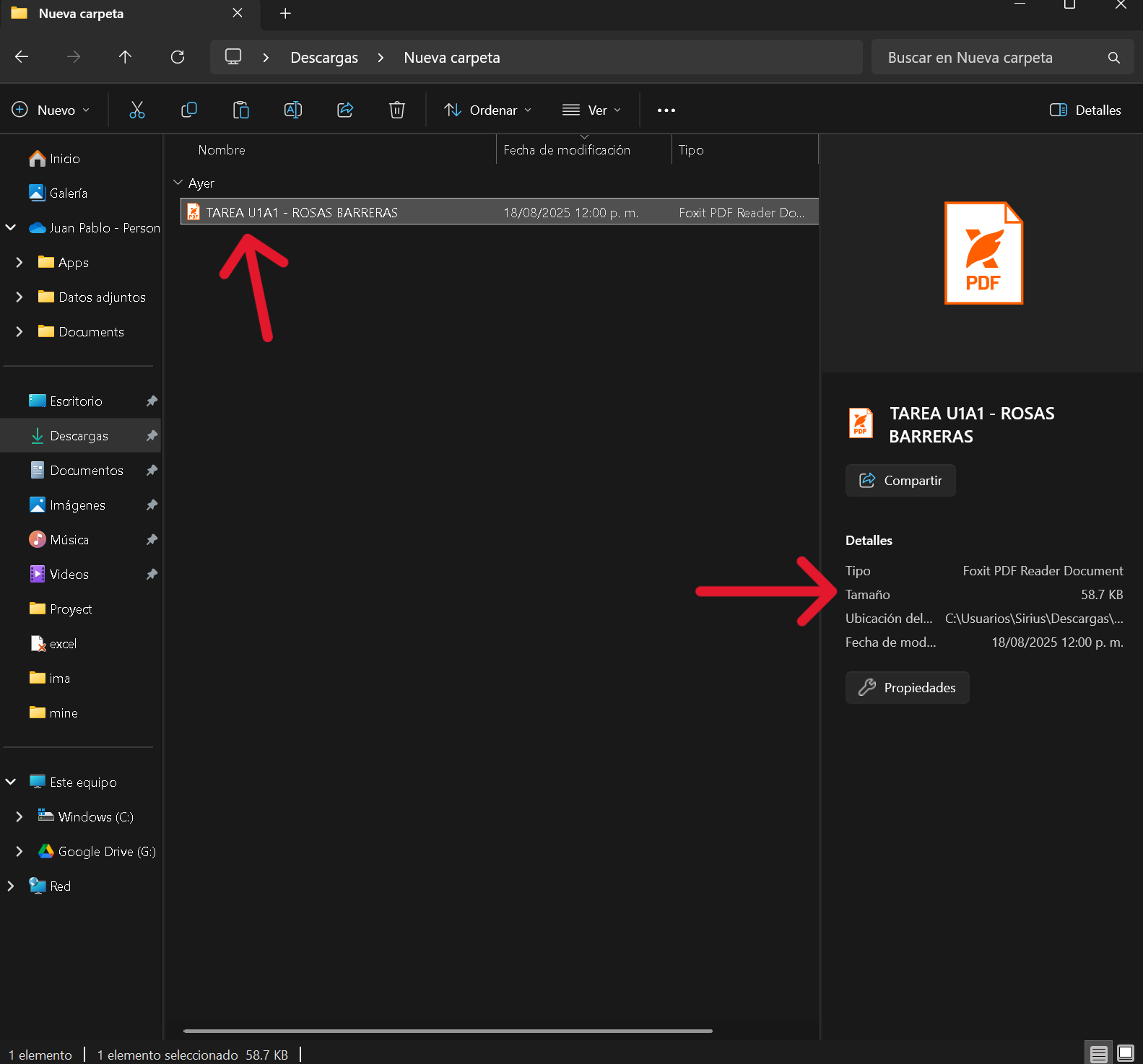Unpin Descargas using its pin icon
The image size is (1143, 1064).
tap(152, 436)
